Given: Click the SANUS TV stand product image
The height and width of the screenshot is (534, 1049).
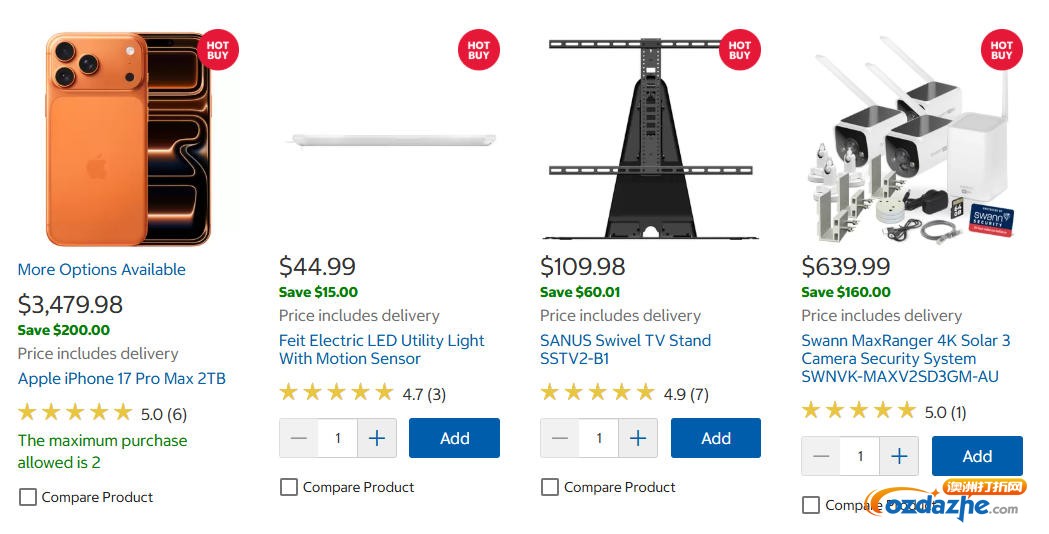Looking at the screenshot, I should click(x=650, y=139).
